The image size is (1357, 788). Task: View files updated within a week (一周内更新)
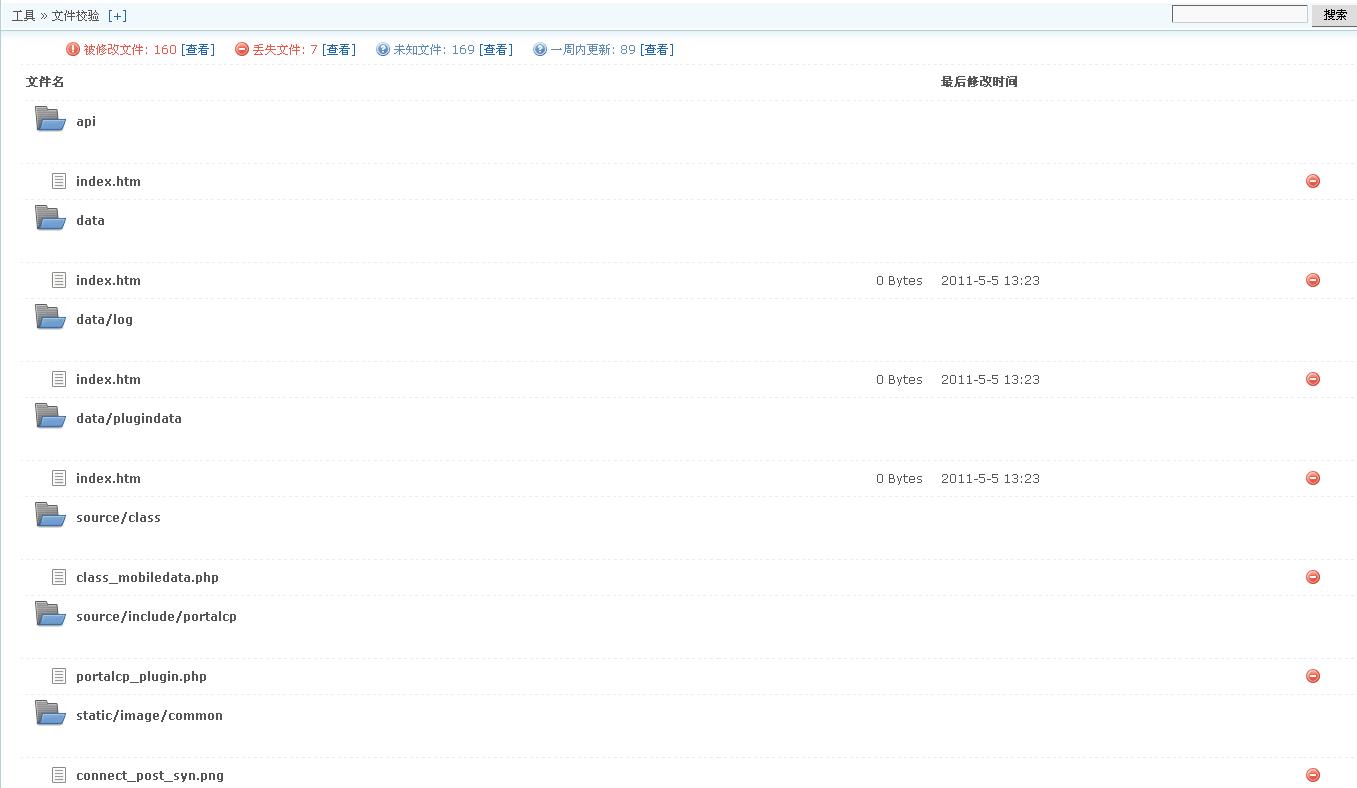coord(657,49)
